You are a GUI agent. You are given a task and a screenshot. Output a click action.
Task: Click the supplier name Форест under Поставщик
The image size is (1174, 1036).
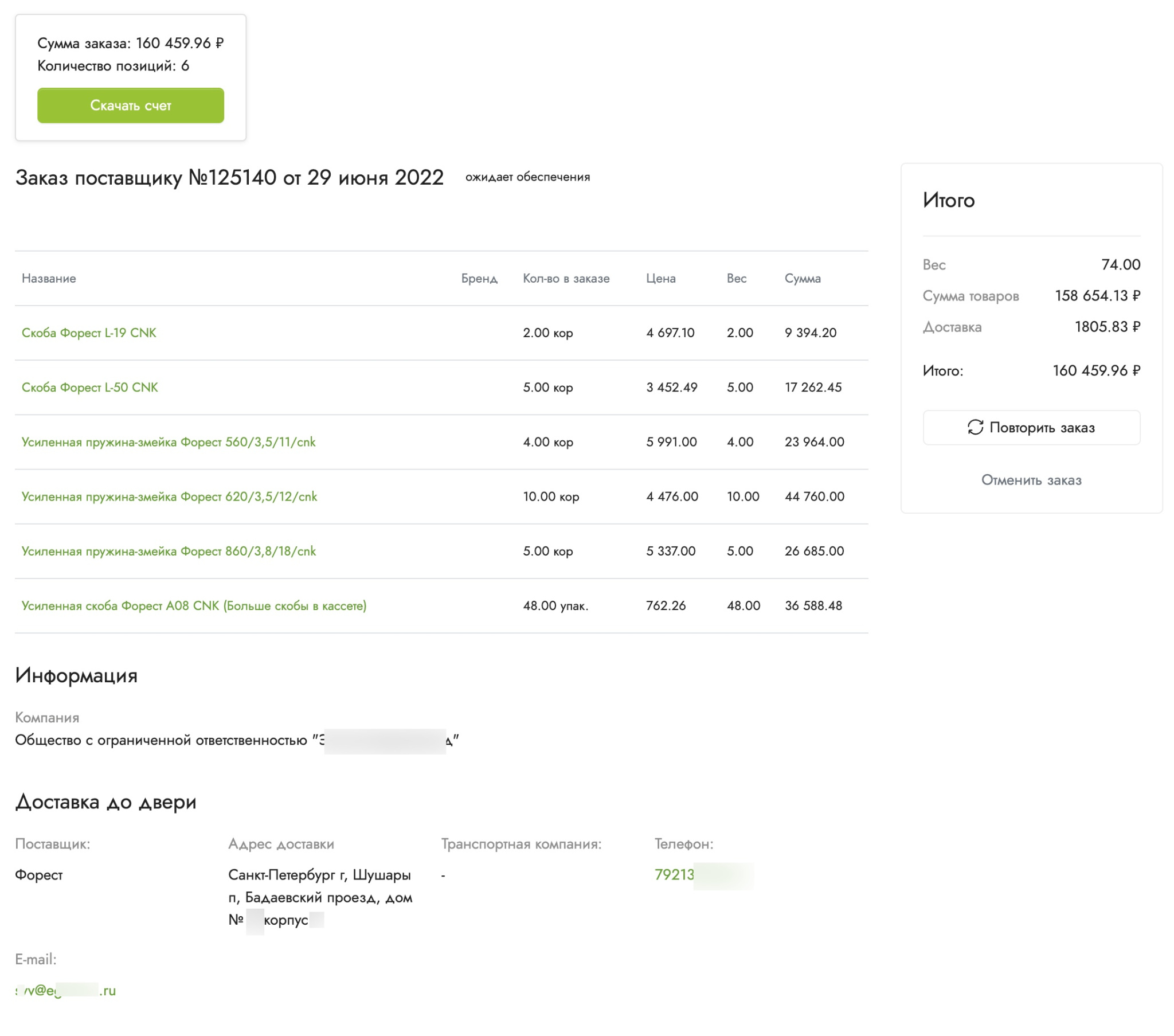(38, 875)
